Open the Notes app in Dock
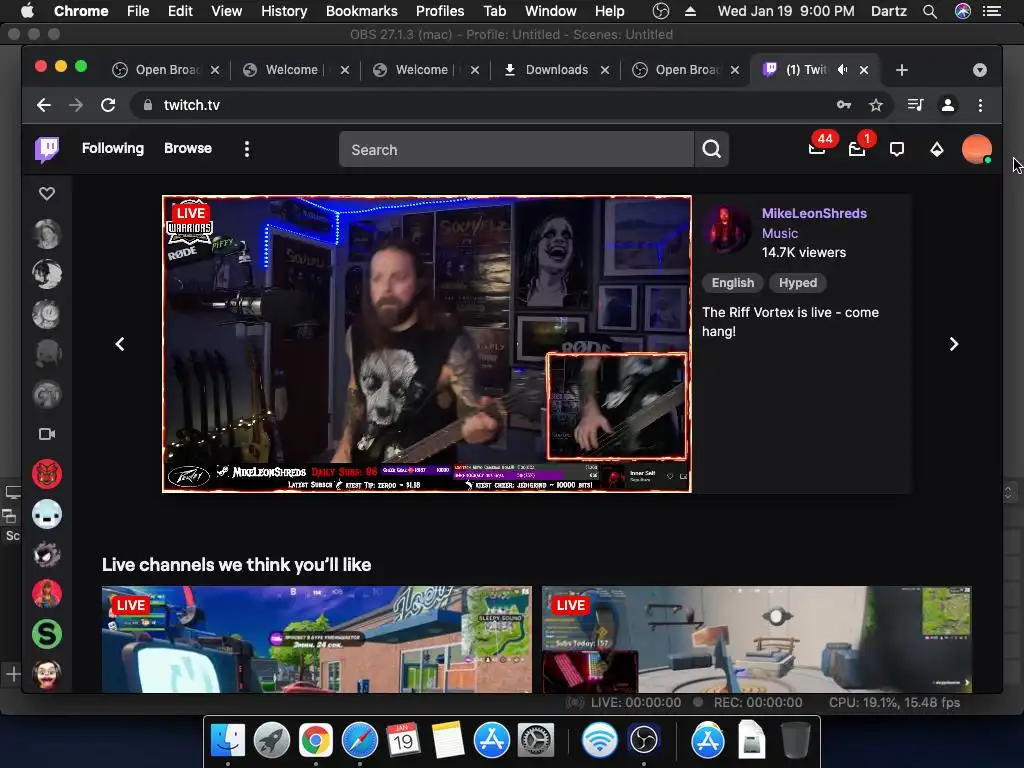This screenshot has width=1024, height=768. pos(447,741)
